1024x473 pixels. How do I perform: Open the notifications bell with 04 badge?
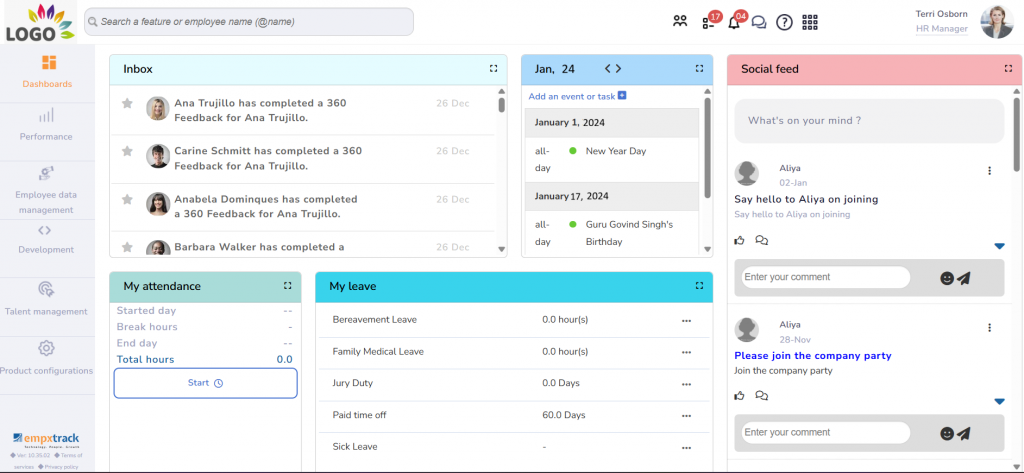[x=735, y=21]
